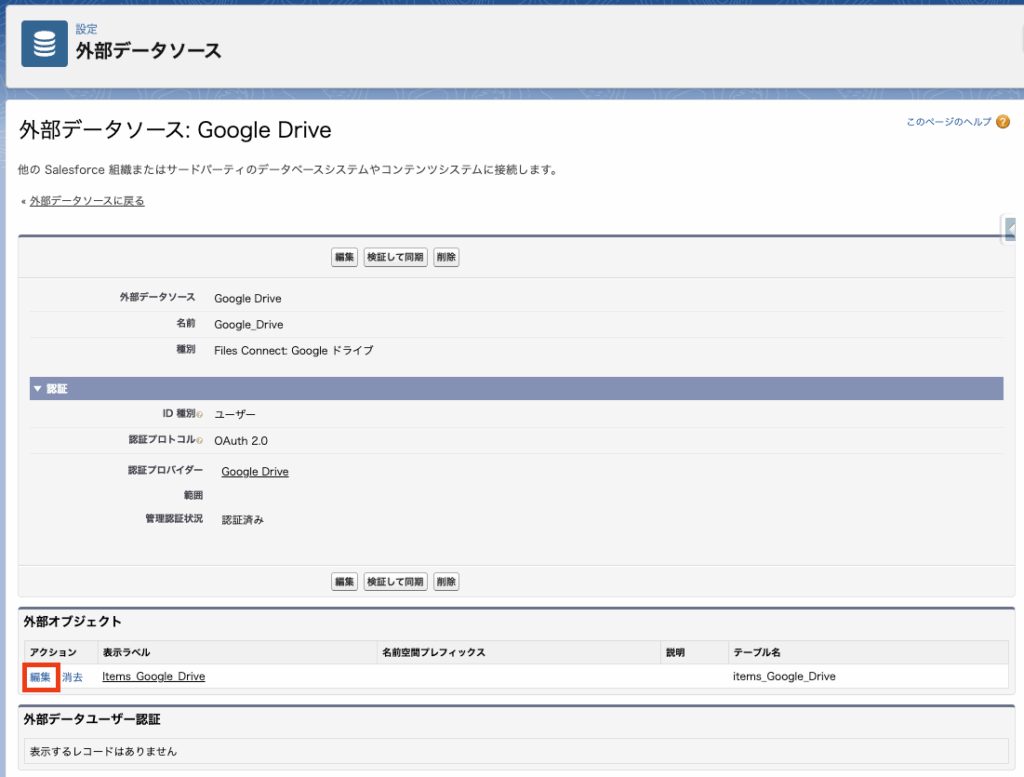
Task: Click 消去 for the Items_Google_Drive object
Action: (x=73, y=677)
